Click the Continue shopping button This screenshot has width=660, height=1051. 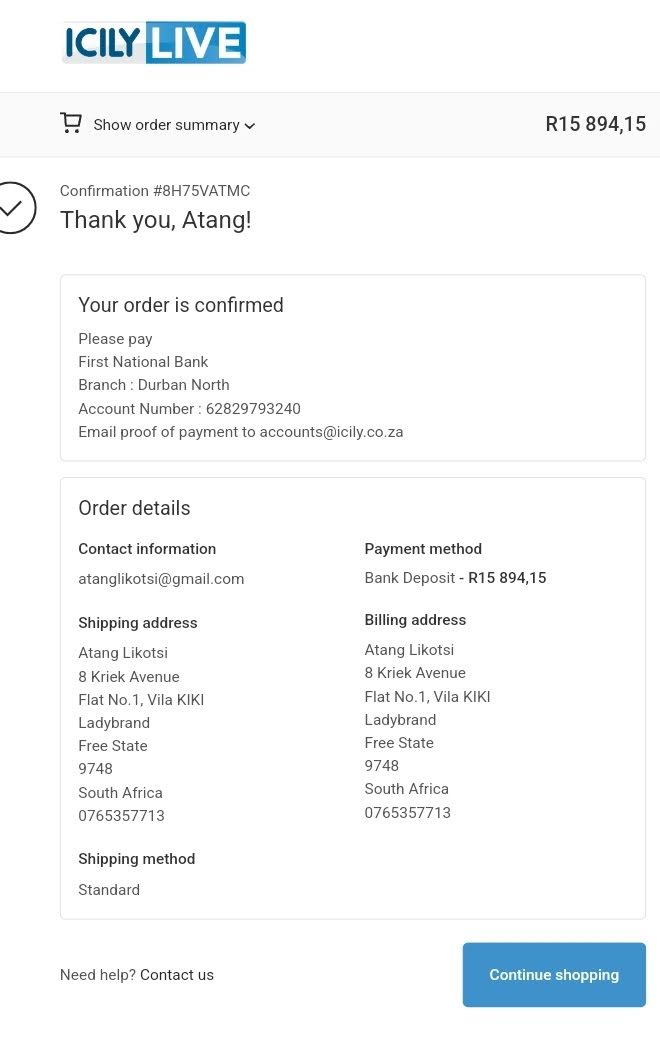pyautogui.click(x=554, y=975)
